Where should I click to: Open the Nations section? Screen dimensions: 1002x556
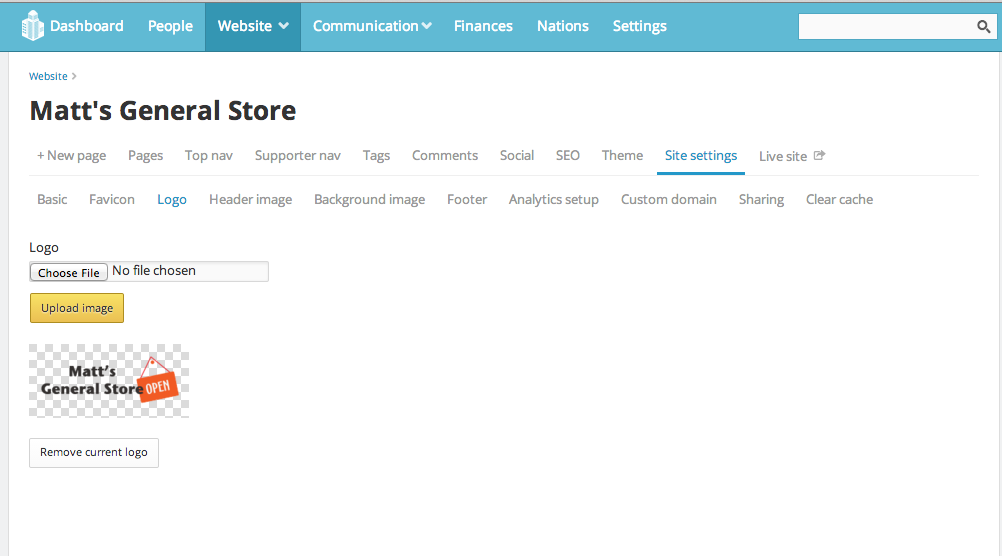tap(562, 26)
